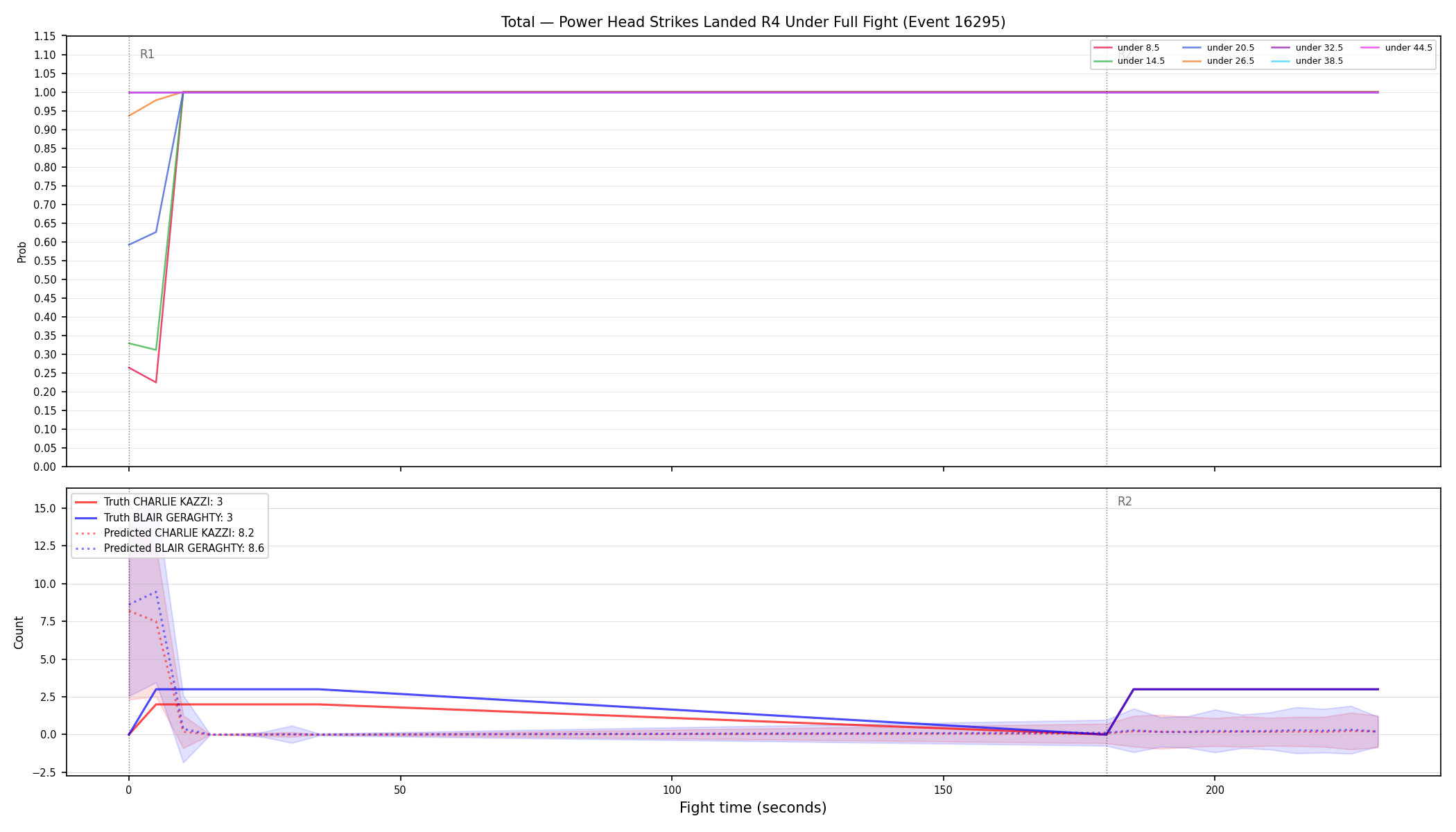Viewport: 1456px width, 832px height.
Task: Click the 'Fight time (seconds)' axis label
Action: click(x=753, y=808)
